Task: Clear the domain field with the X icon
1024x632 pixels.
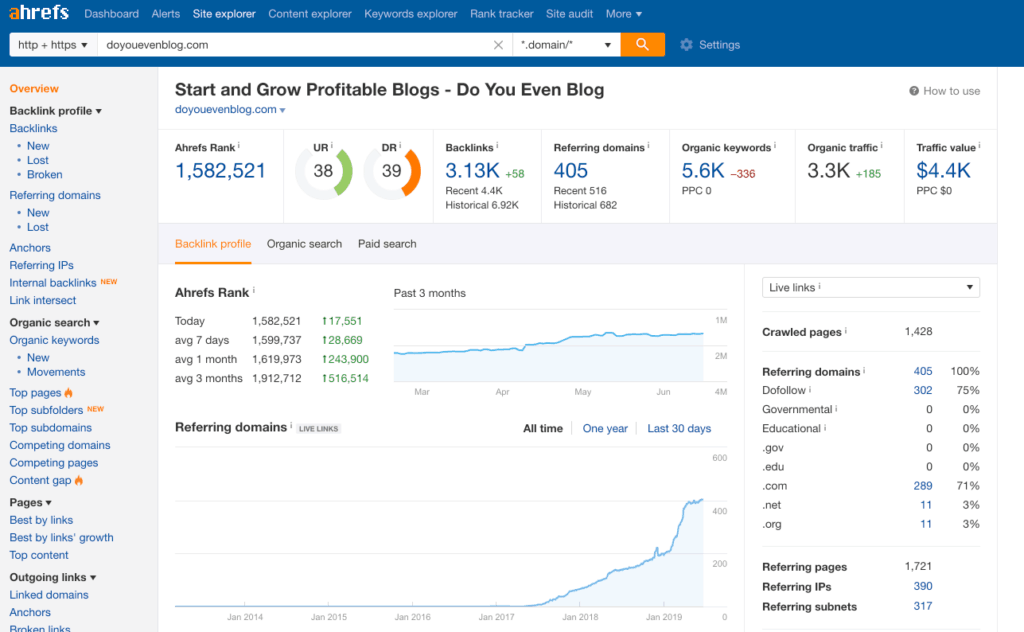Action: coord(498,45)
